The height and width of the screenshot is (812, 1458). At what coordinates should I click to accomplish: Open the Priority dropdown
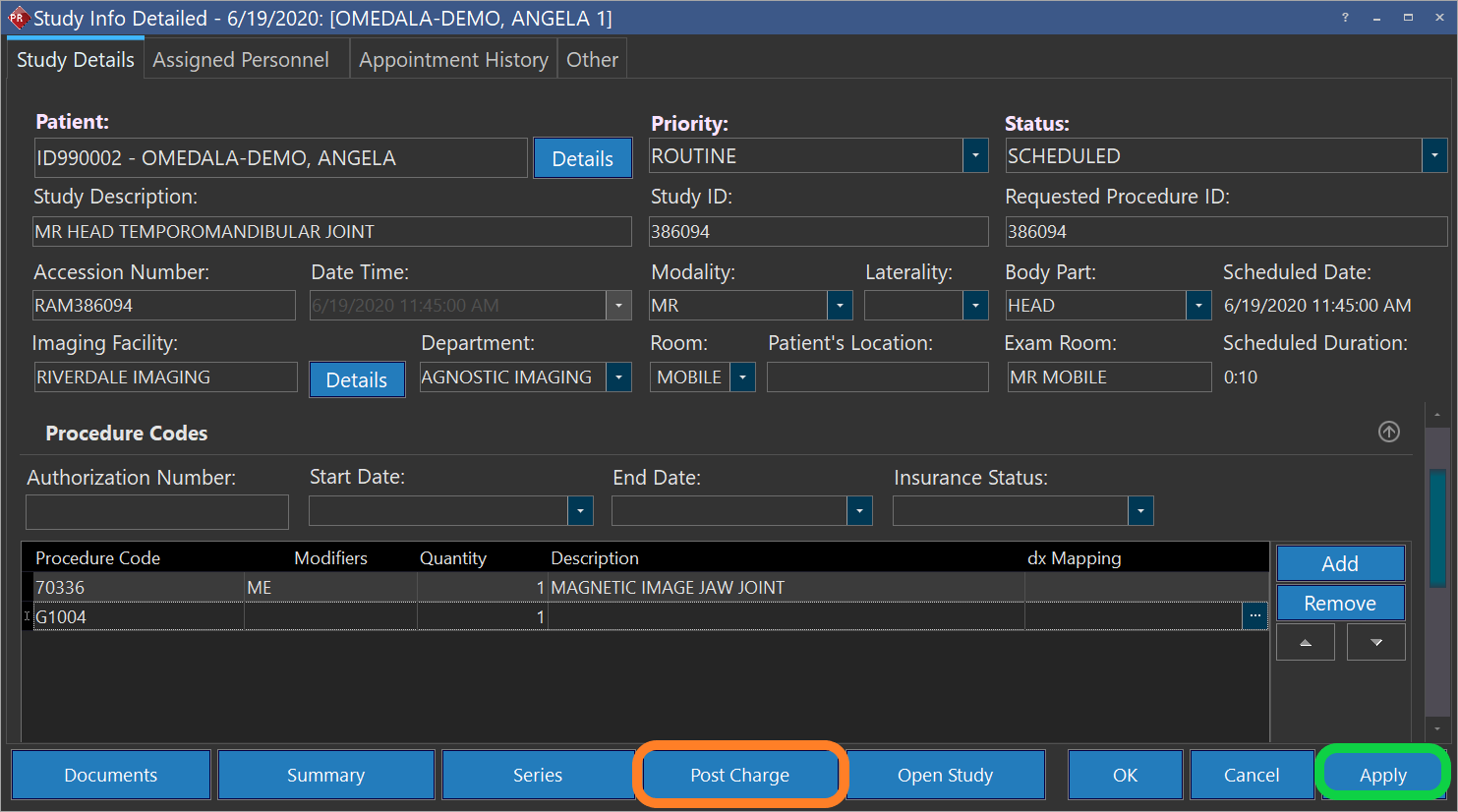coord(975,155)
